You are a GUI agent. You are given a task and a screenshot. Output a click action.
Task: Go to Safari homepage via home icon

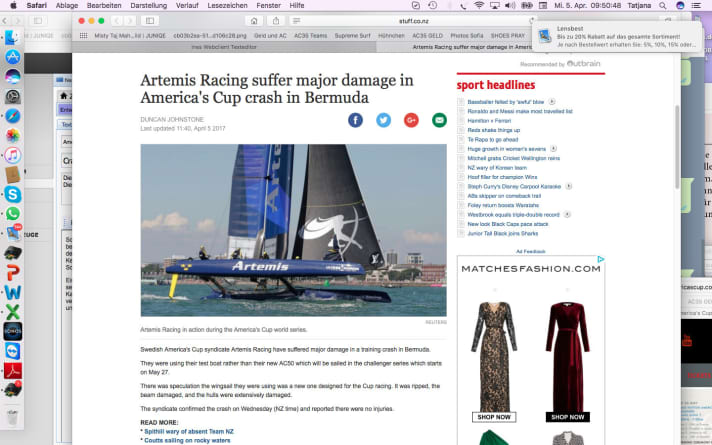(254, 21)
